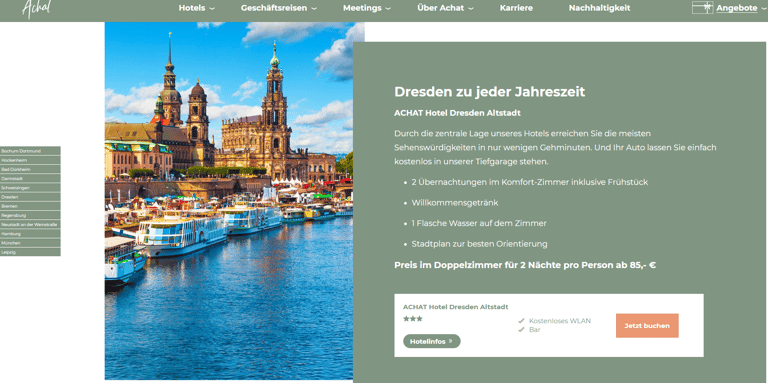Select Hockenheim in the city list
Screen dimensions: 768x383
tap(30, 160)
